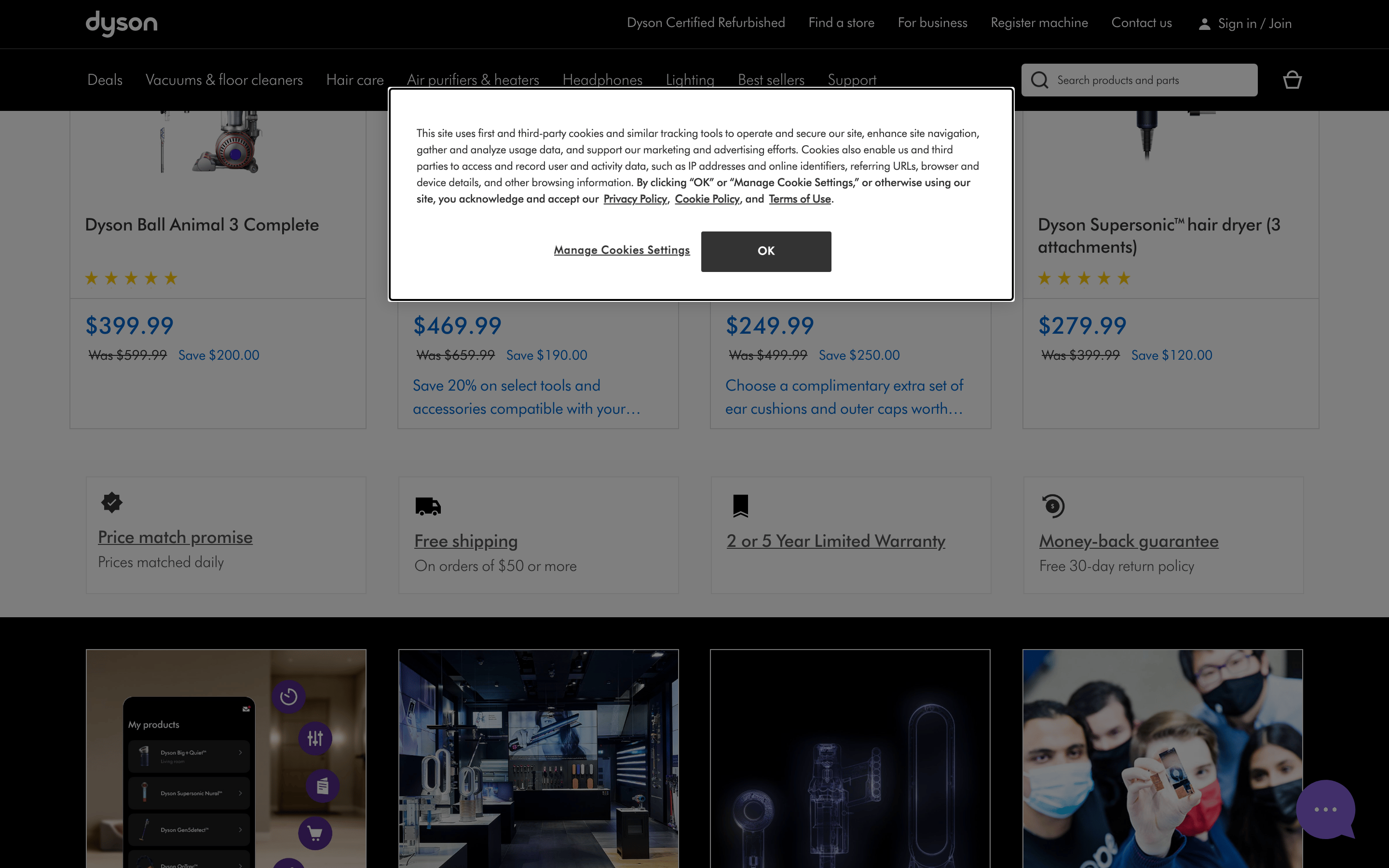This screenshot has height=868, width=1389.
Task: Open the Lighting menu
Action: (x=690, y=80)
